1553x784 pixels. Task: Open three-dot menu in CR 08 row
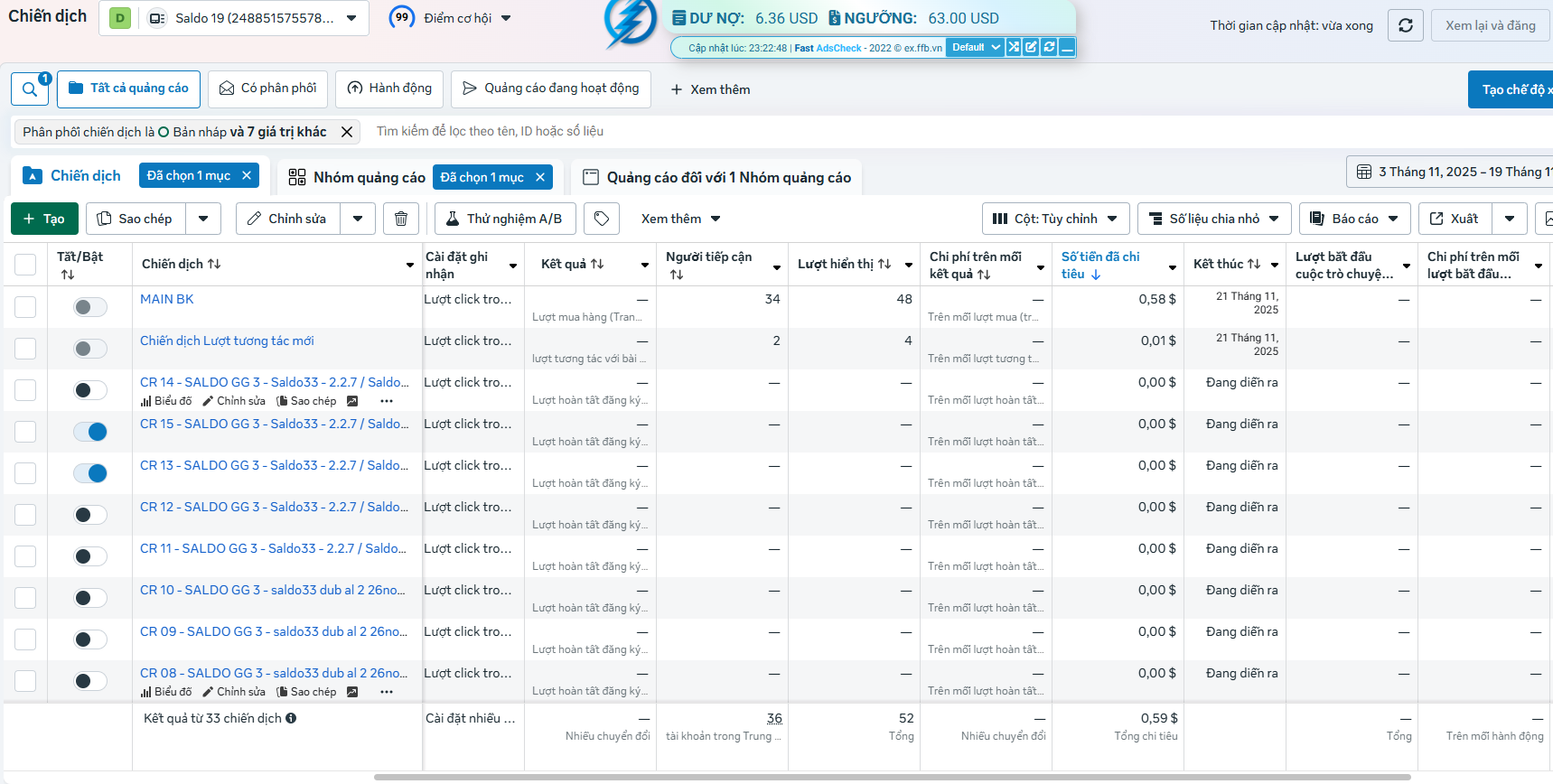[387, 692]
